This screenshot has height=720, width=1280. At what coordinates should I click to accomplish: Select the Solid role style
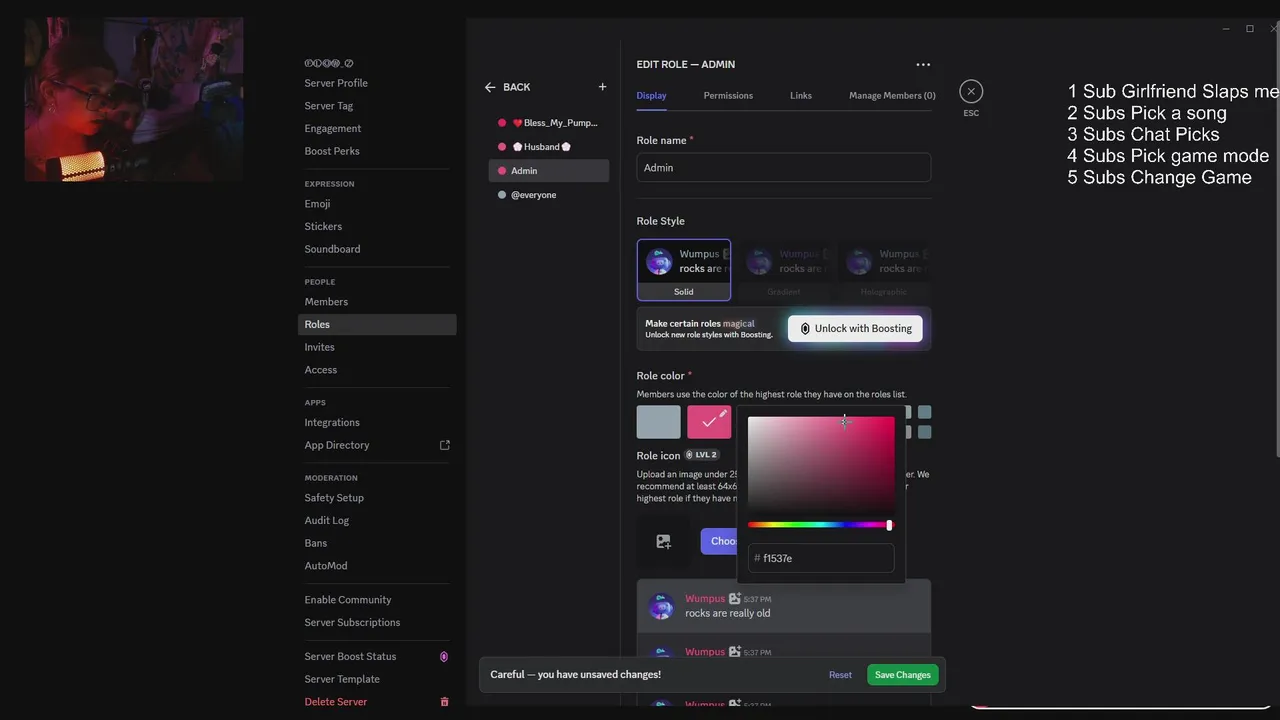coord(684,270)
